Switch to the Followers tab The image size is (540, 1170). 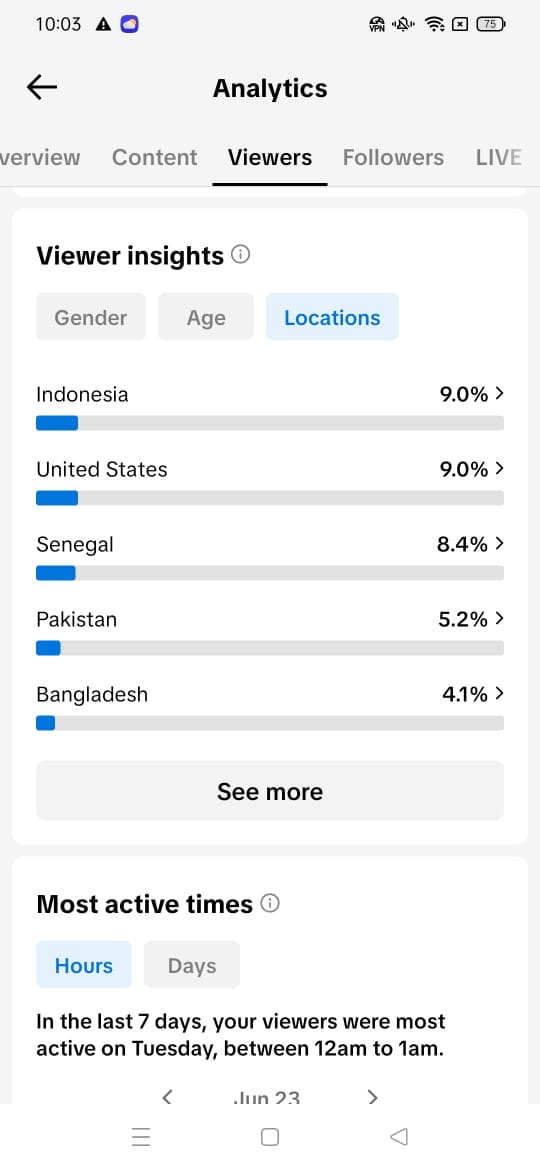[x=393, y=157]
